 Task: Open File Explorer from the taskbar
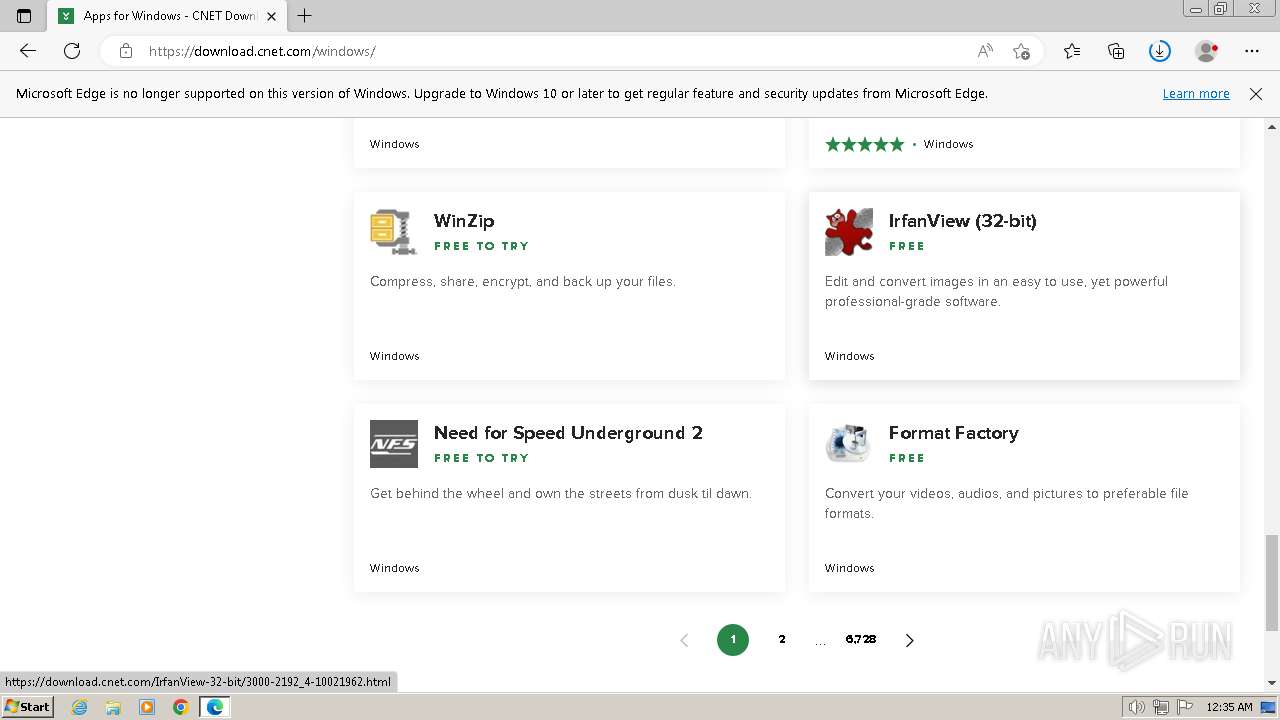click(113, 707)
